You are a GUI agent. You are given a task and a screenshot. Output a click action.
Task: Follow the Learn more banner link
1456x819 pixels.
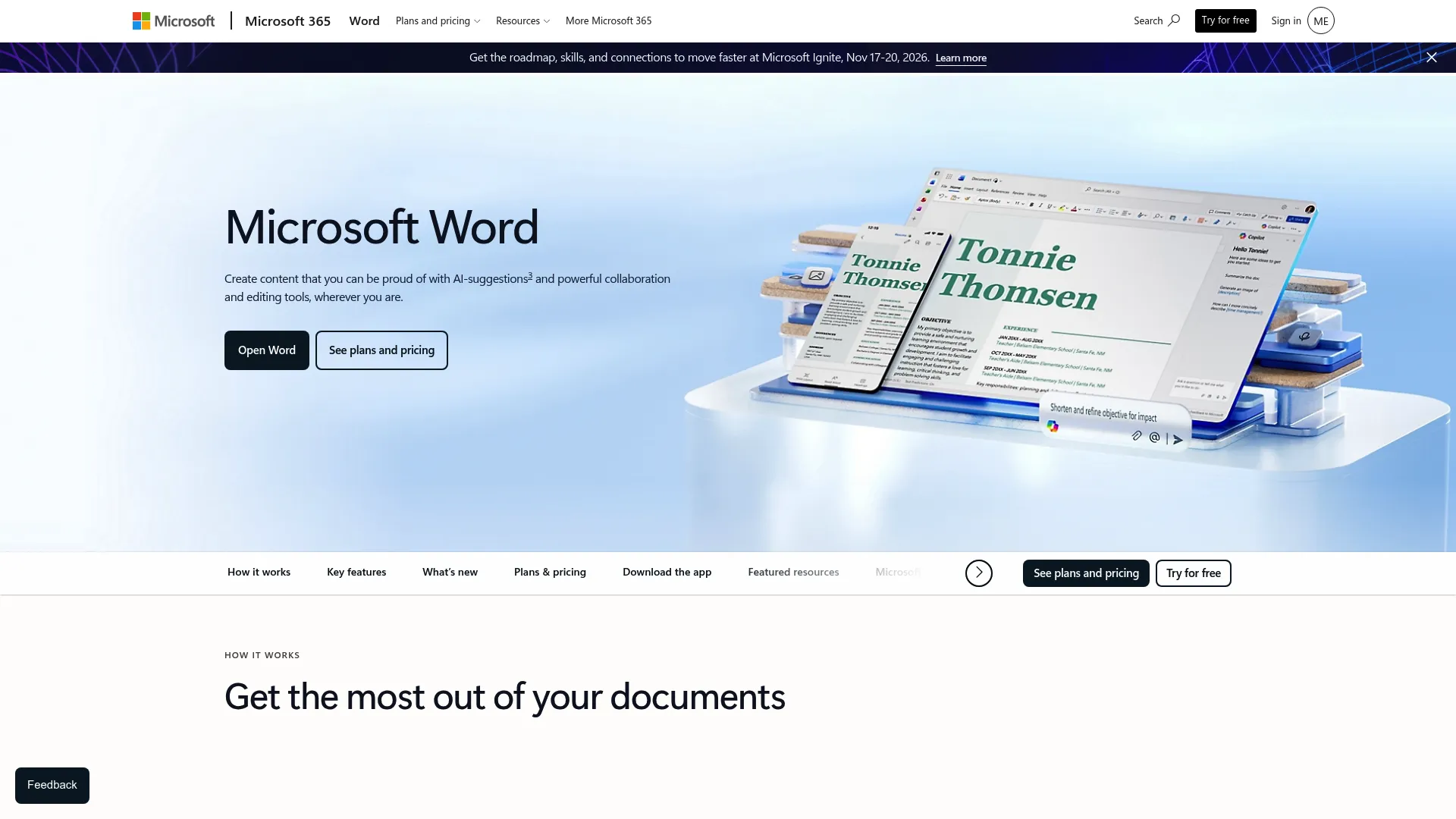pos(961,58)
